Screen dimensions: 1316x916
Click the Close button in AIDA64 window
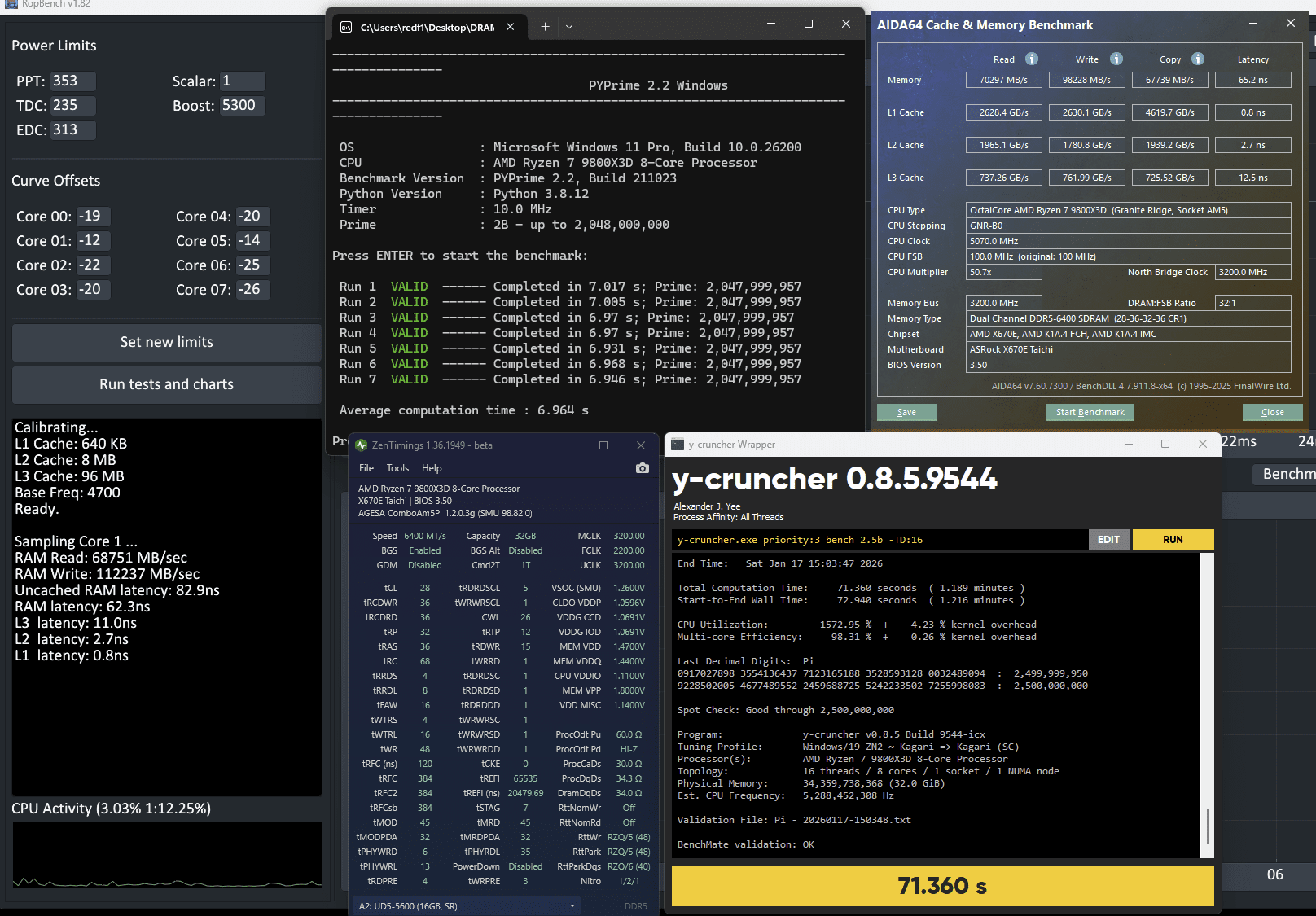[x=1273, y=413]
